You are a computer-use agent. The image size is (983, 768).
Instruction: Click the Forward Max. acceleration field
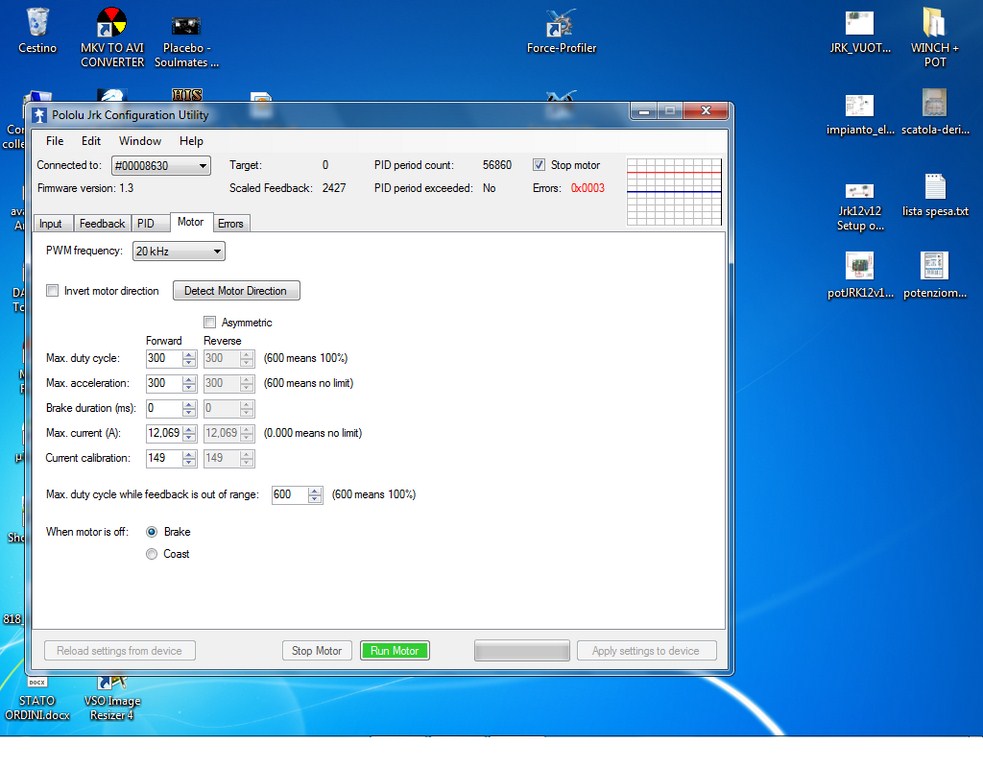click(x=164, y=384)
